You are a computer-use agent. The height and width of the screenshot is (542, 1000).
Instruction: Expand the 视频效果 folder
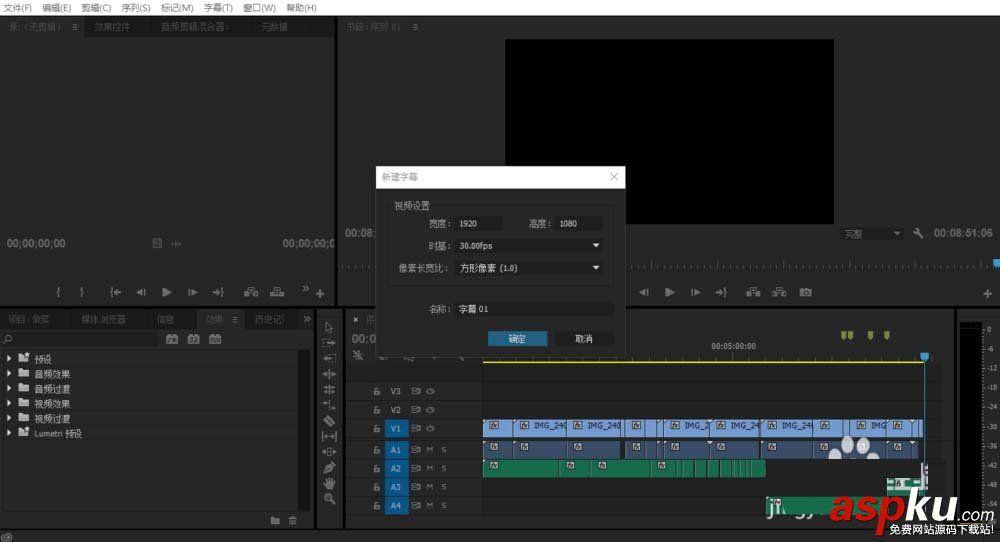pyautogui.click(x=10, y=404)
